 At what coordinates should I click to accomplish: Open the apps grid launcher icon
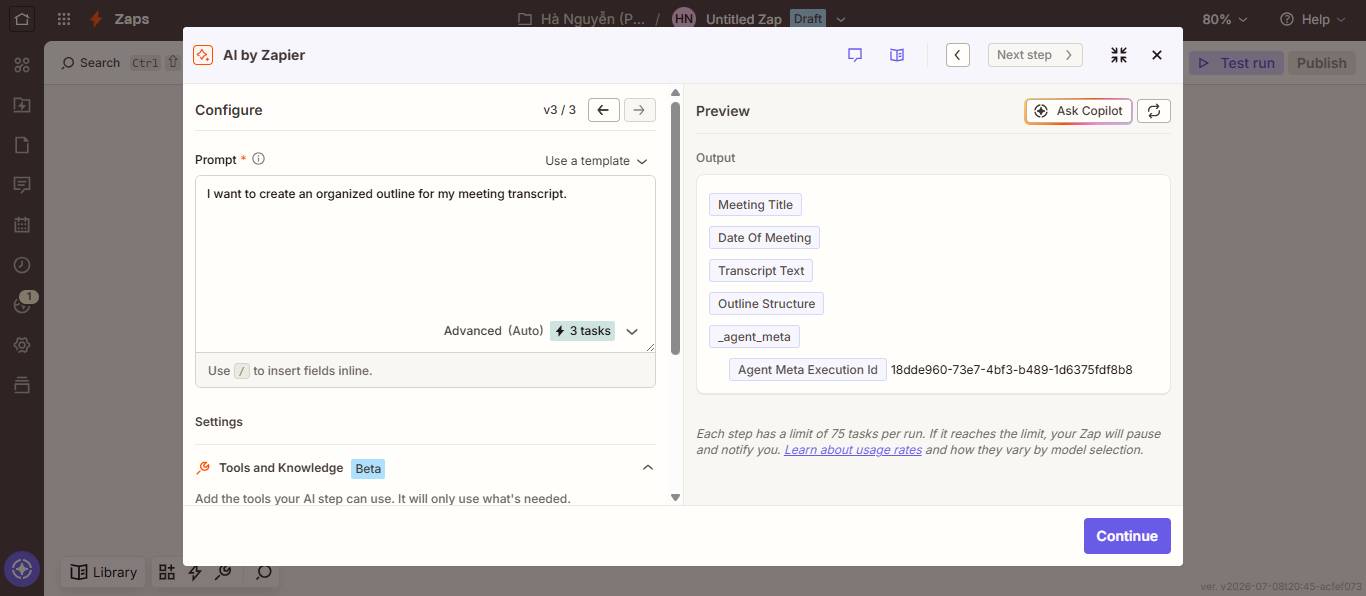[x=64, y=19]
